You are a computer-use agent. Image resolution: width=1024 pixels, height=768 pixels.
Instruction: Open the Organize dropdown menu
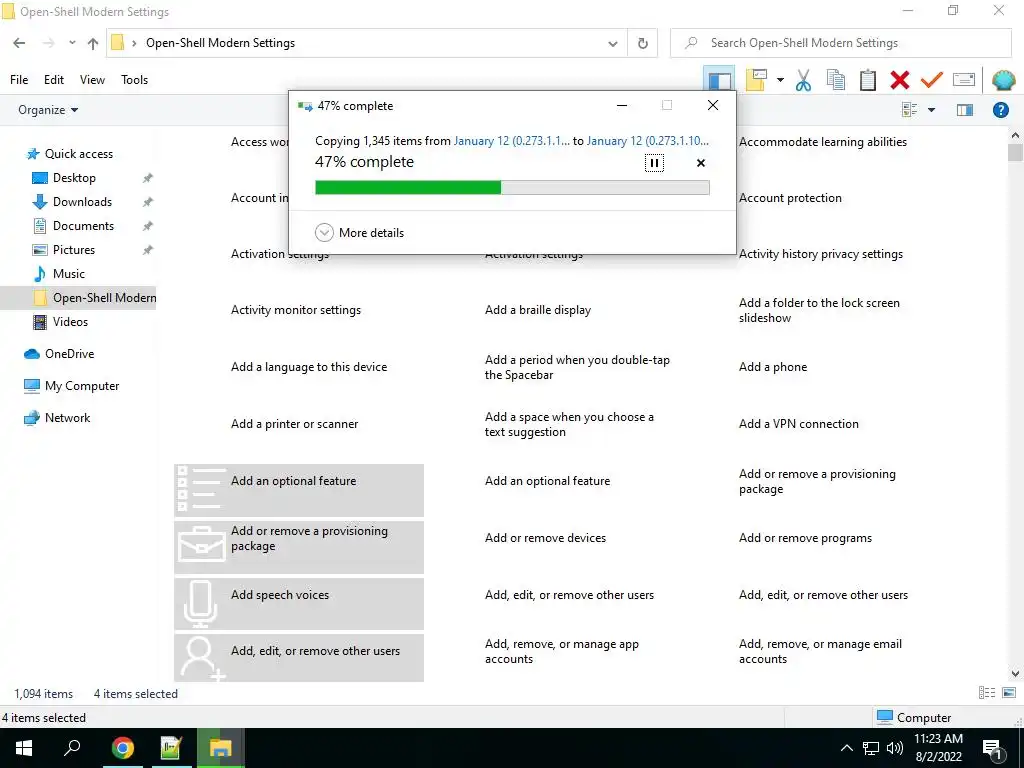[x=48, y=110]
